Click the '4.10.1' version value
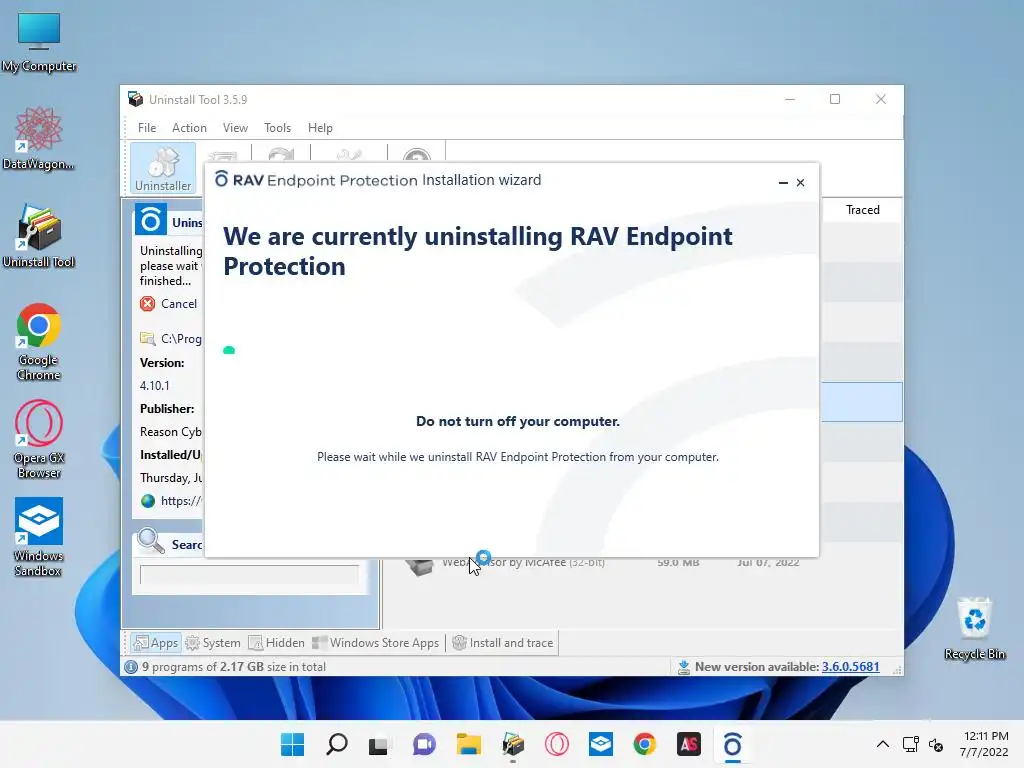 click(155, 386)
